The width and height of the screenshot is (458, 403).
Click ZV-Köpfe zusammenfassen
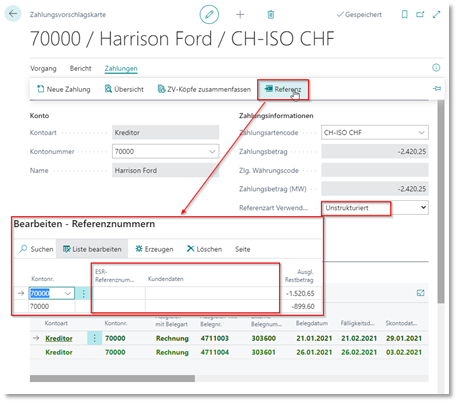[204, 89]
